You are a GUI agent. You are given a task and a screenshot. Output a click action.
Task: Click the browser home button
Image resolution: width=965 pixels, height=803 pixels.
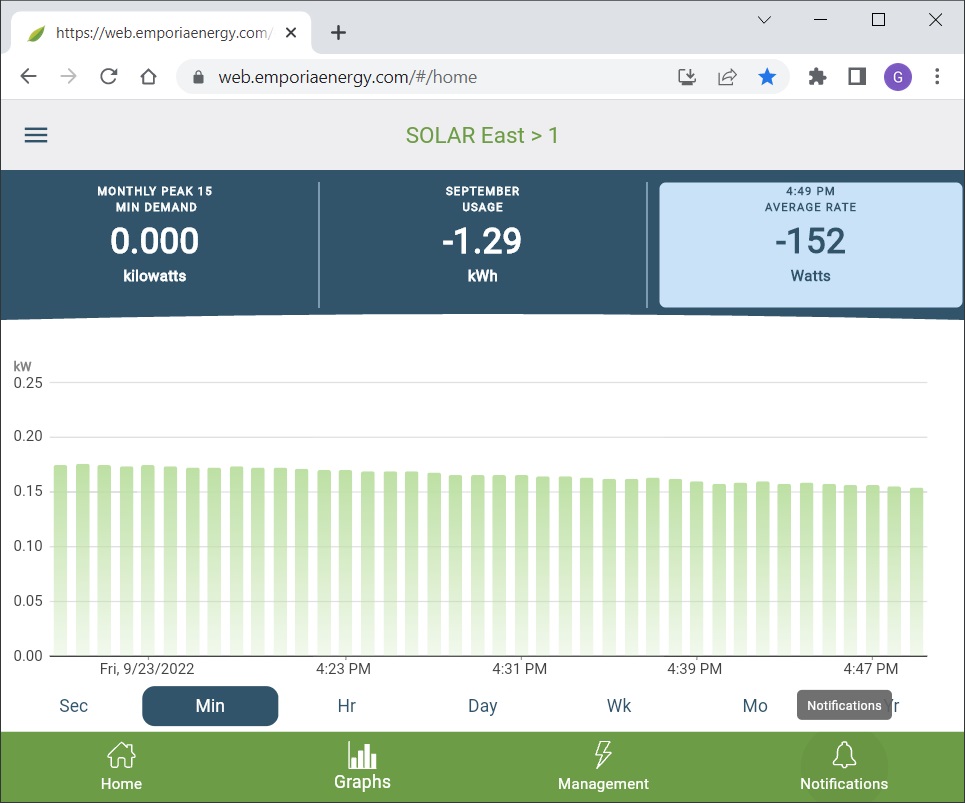(x=149, y=77)
